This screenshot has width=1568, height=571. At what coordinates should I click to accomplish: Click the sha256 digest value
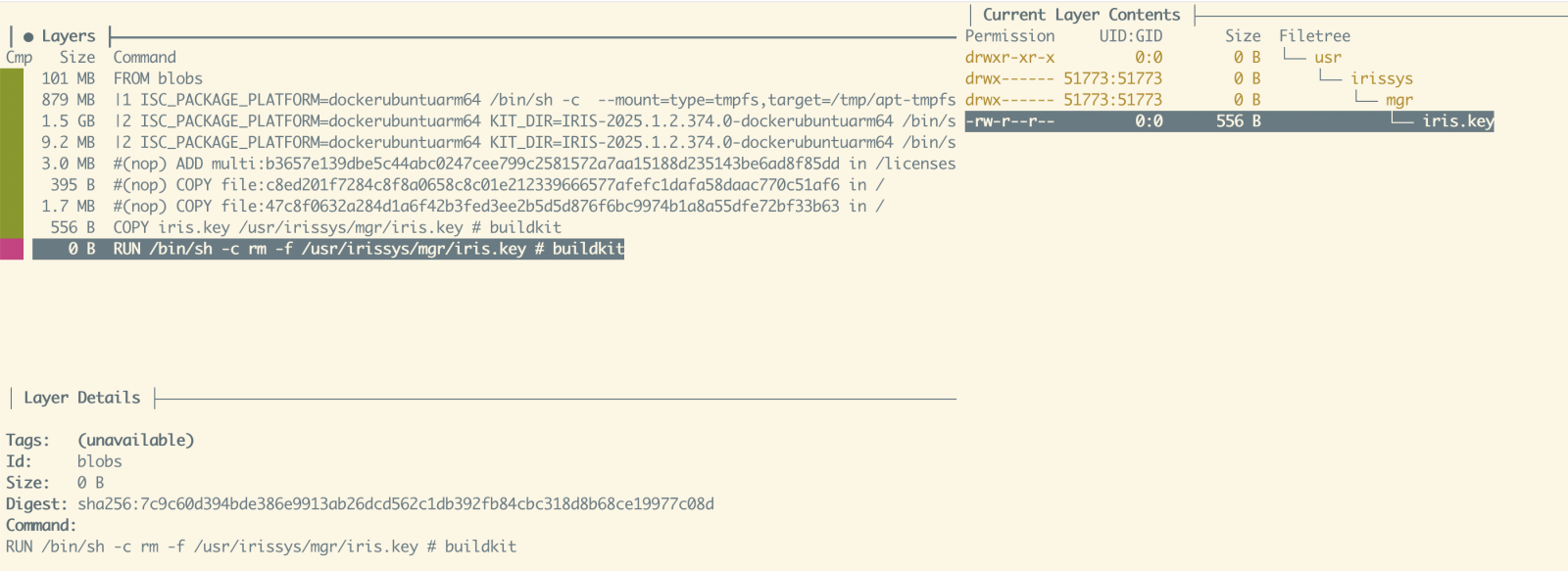point(395,504)
